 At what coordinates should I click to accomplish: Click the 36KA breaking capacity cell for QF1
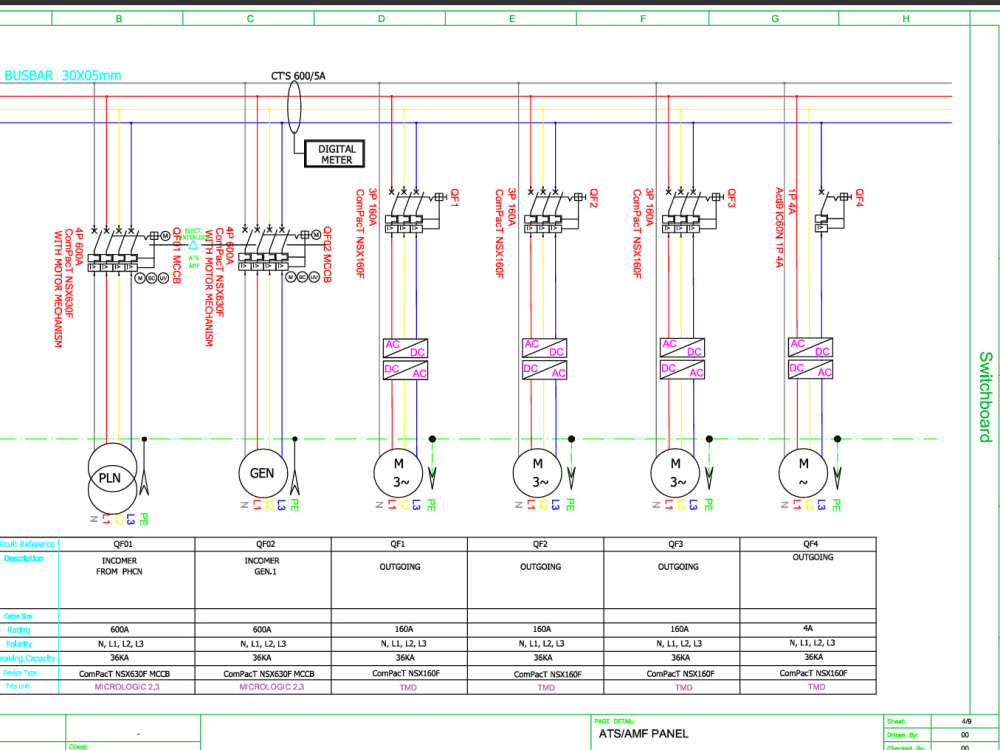tap(399, 658)
